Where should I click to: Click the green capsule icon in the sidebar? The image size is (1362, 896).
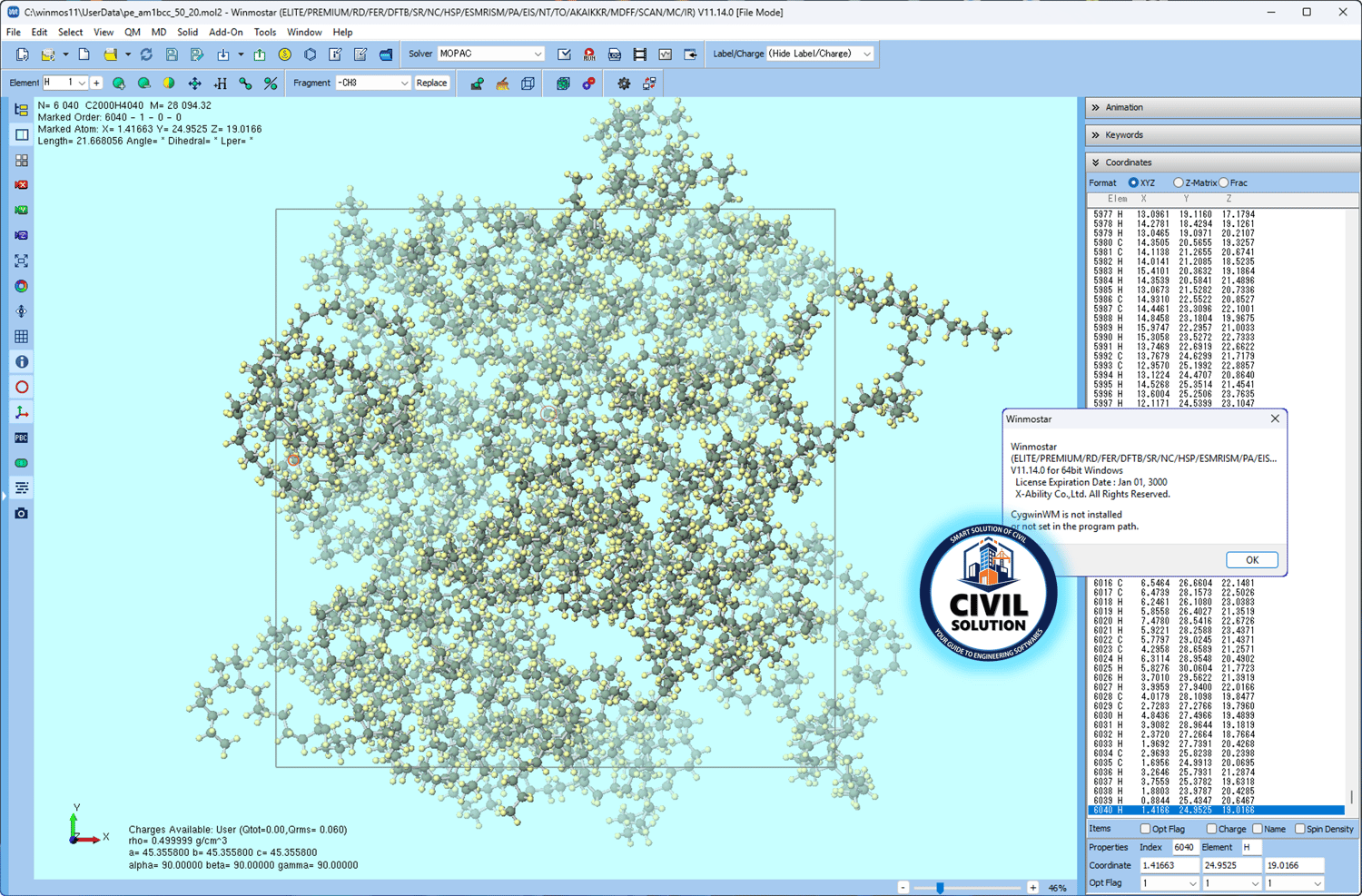(22, 463)
